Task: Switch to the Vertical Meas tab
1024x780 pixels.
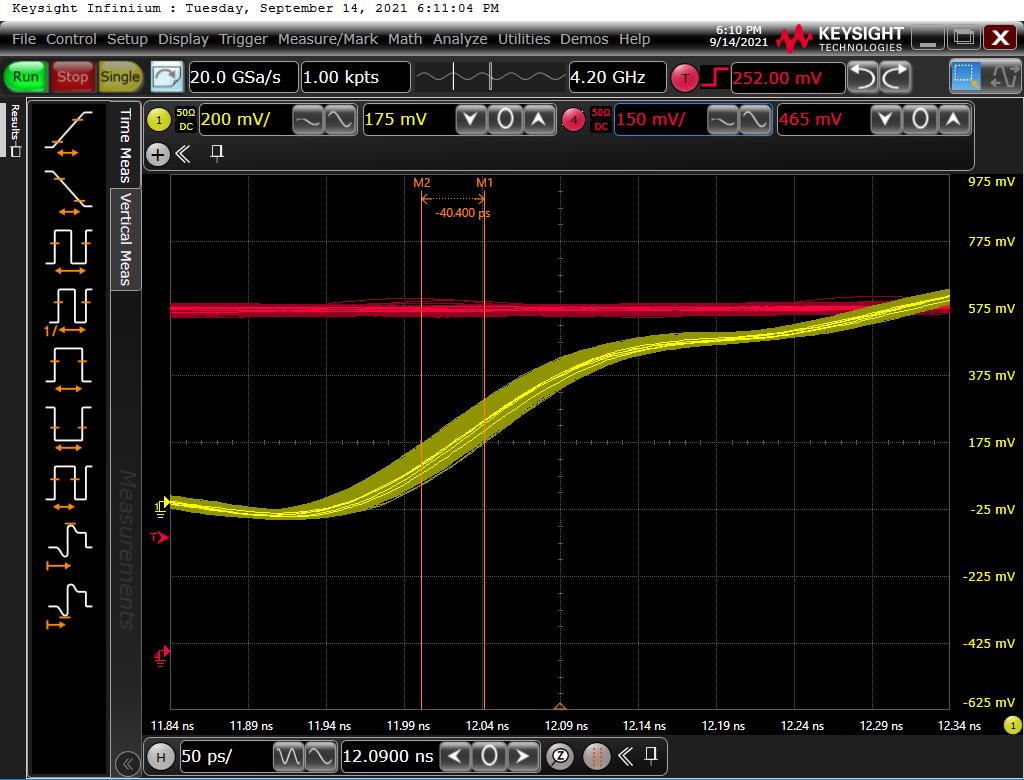Action: (x=126, y=239)
